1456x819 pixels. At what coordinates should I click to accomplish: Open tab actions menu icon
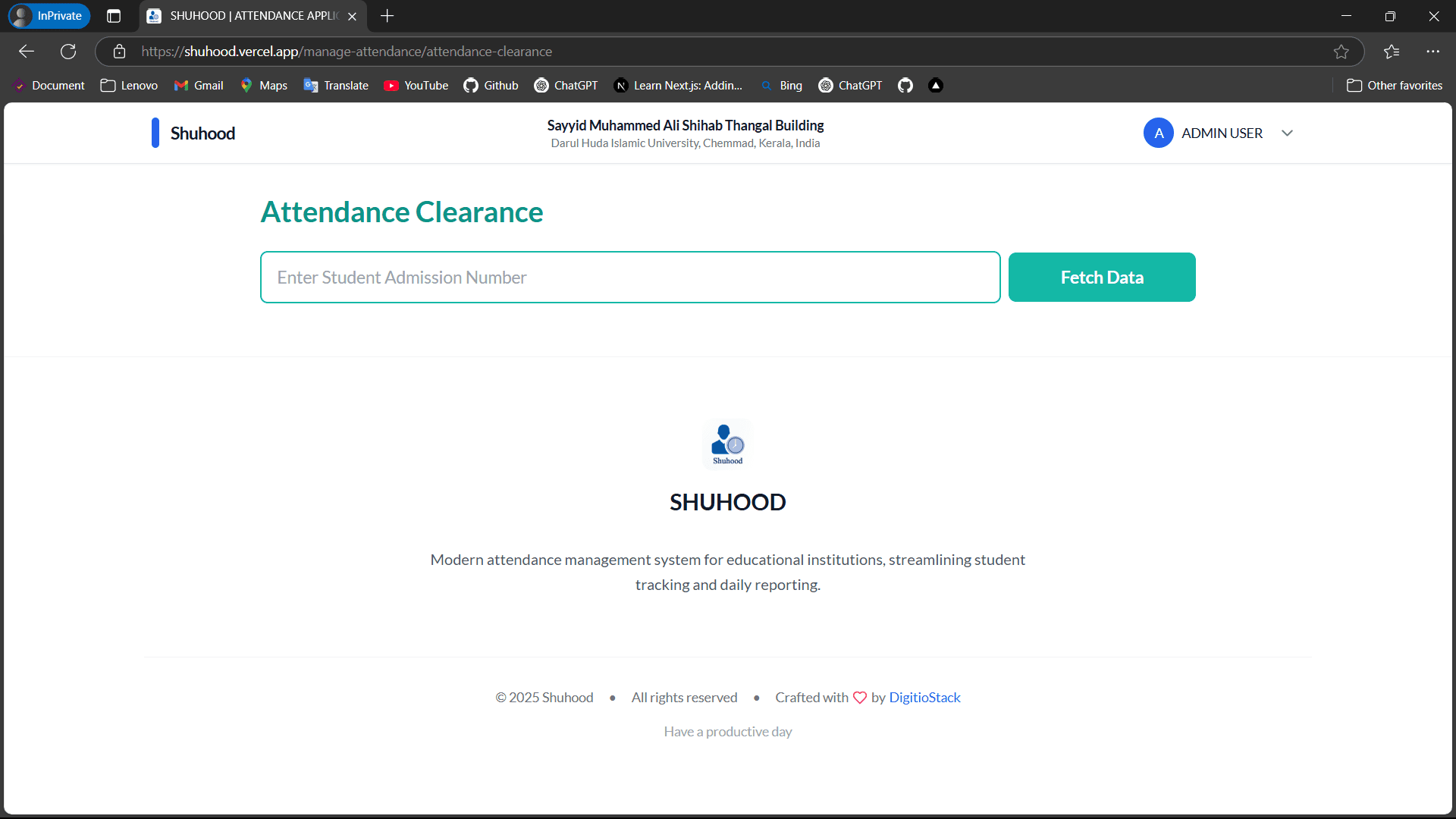click(x=114, y=16)
